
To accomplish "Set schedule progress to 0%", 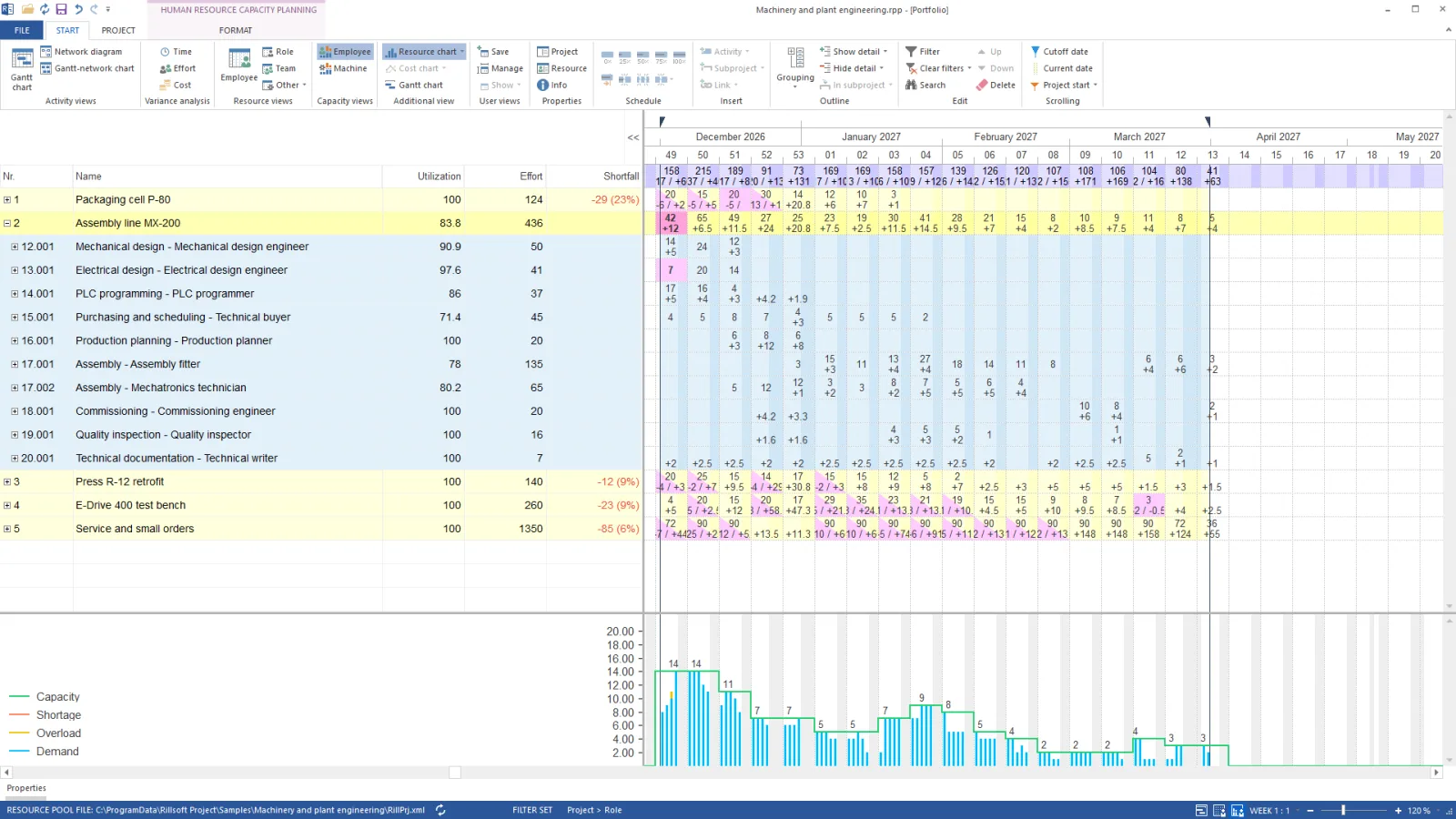I will coord(607,56).
